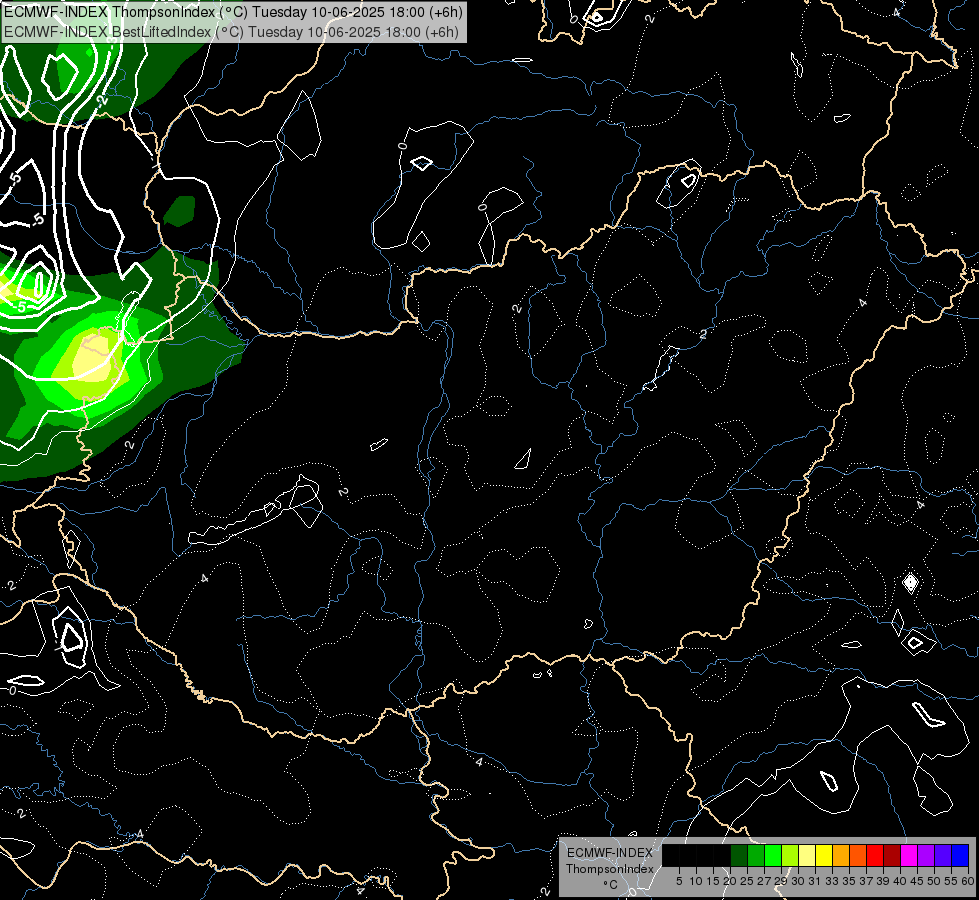Screen dimensions: 979x900
Task: Click the legend label 'ThompsonIndex'
Action: point(610,869)
